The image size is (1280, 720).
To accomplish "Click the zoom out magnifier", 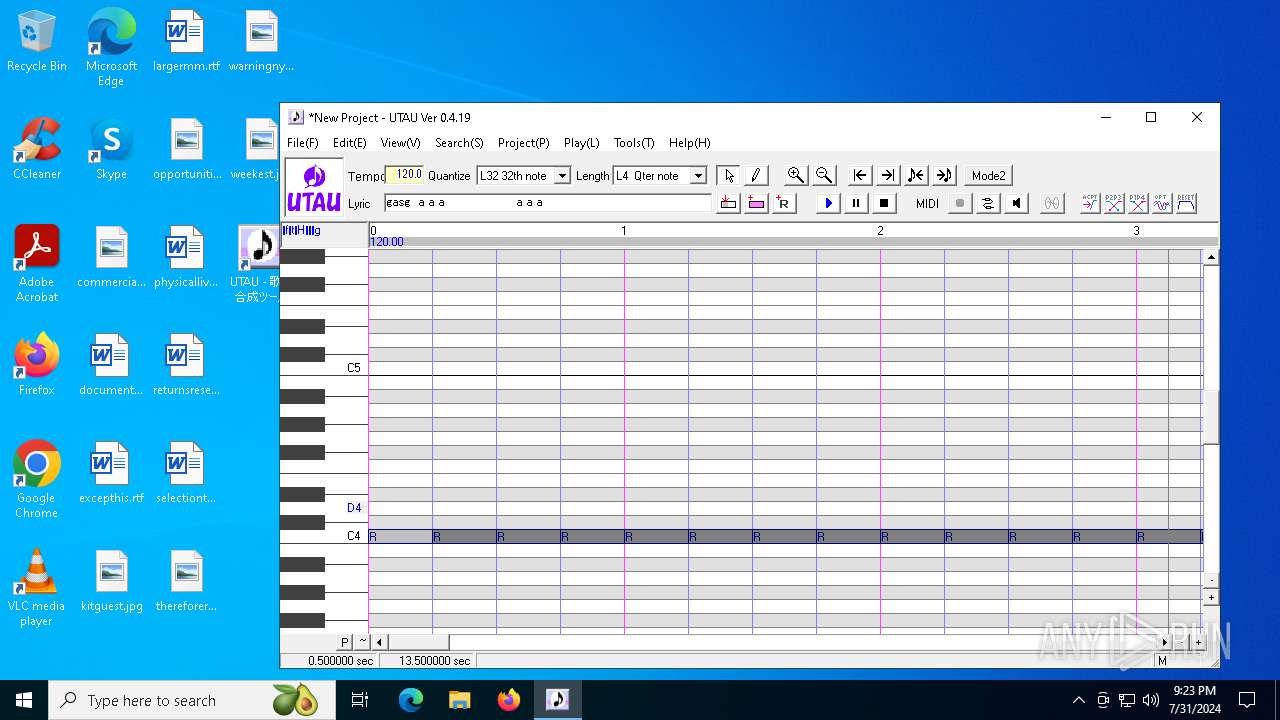I will click(824, 175).
